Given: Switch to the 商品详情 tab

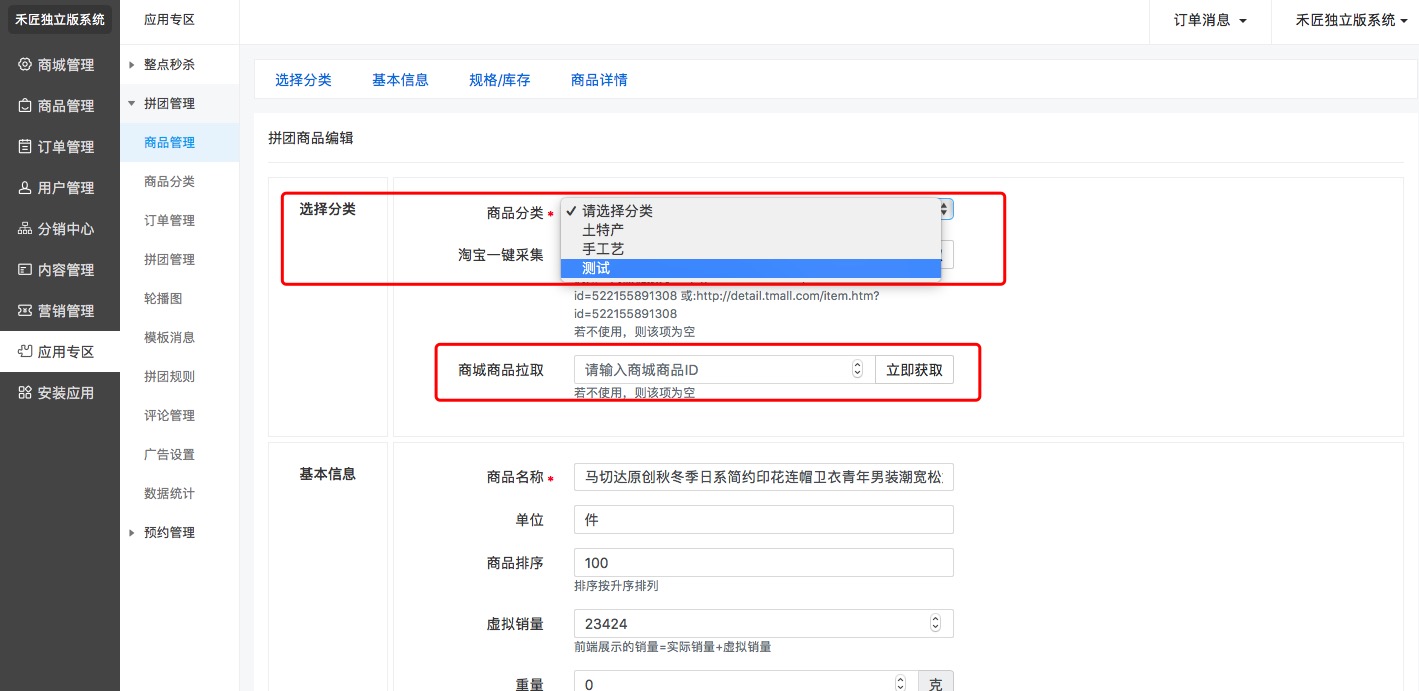Looking at the screenshot, I should pos(599,80).
